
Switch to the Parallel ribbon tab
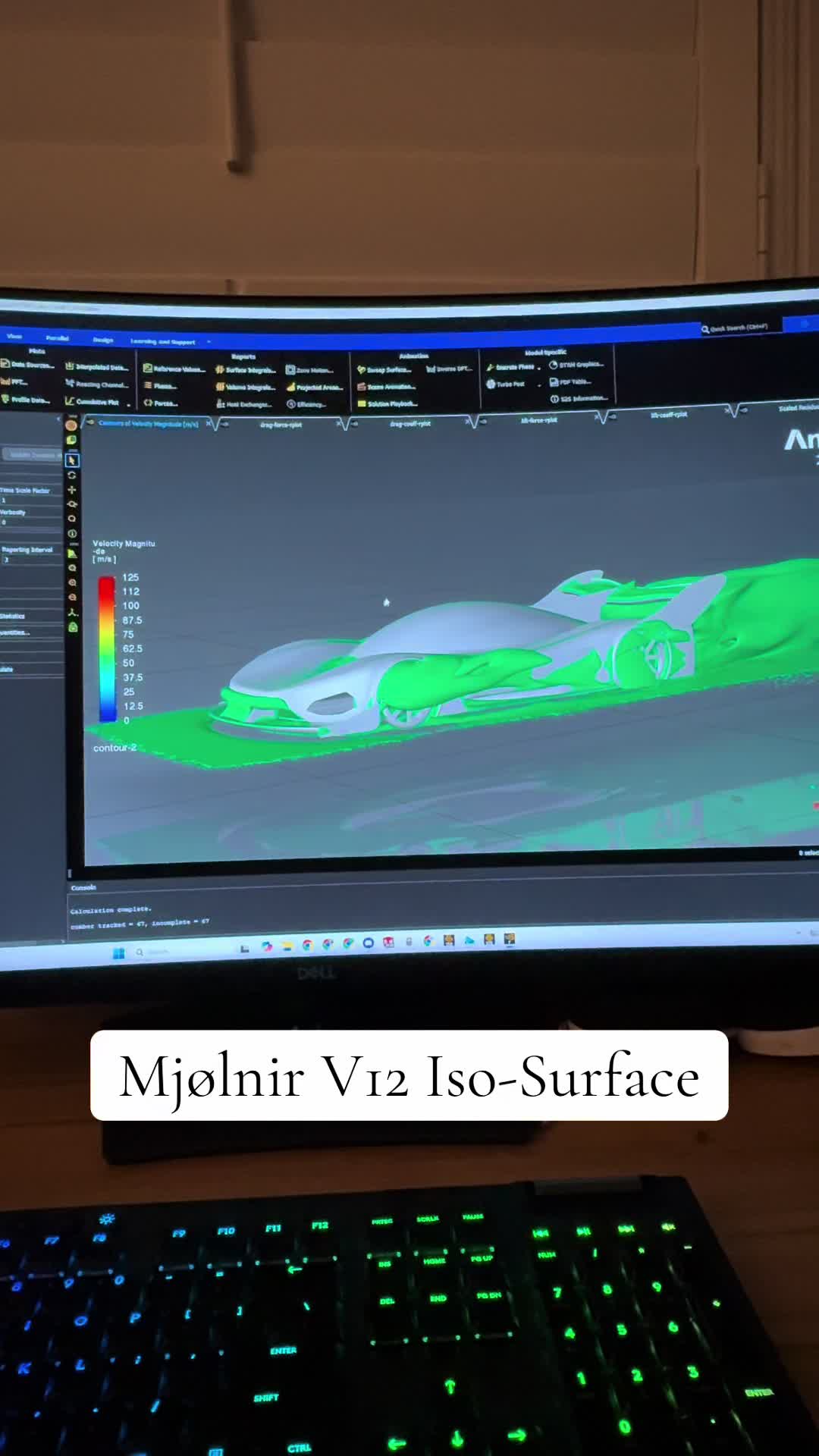(x=58, y=338)
